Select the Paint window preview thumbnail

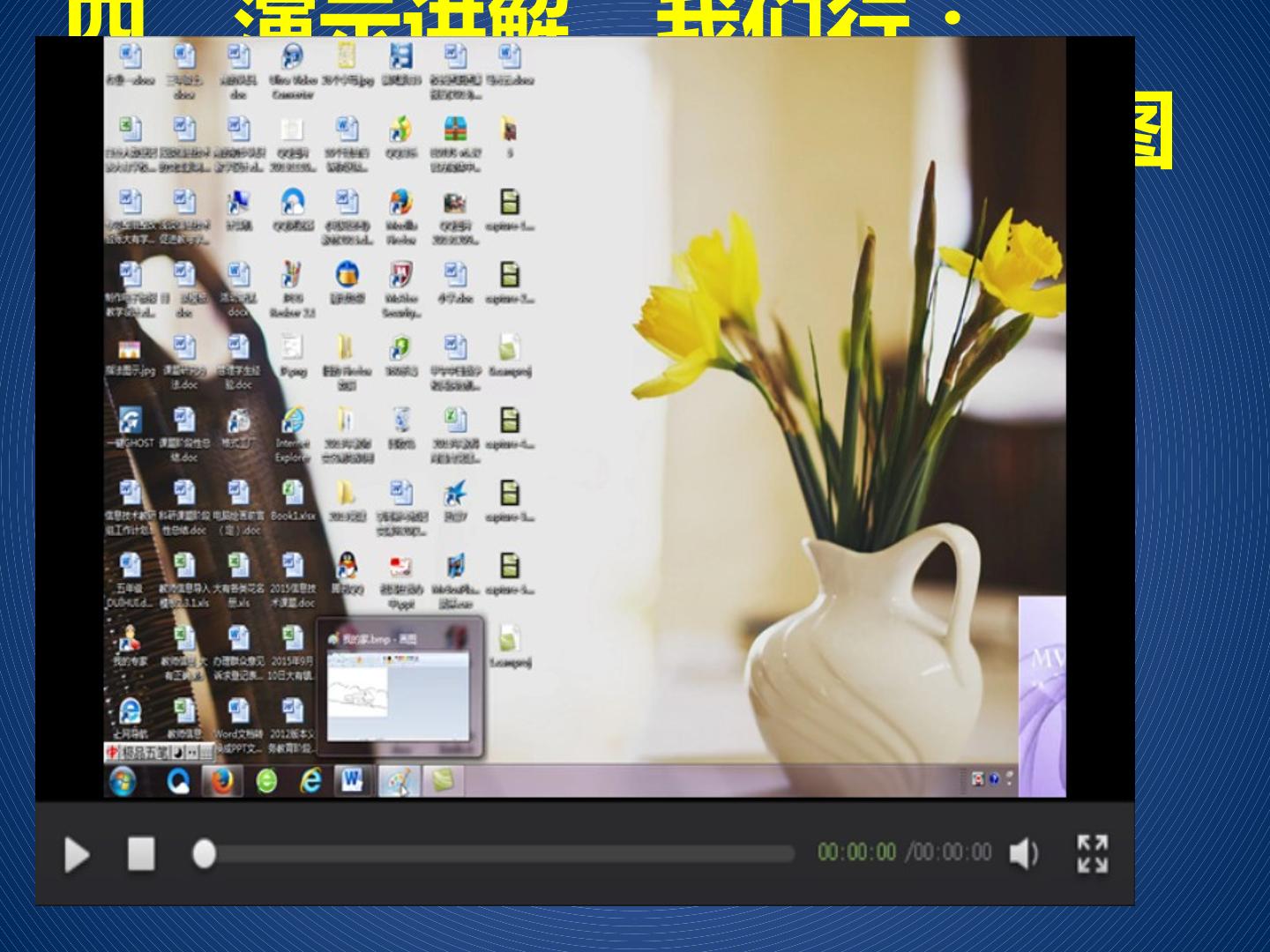(x=400, y=688)
